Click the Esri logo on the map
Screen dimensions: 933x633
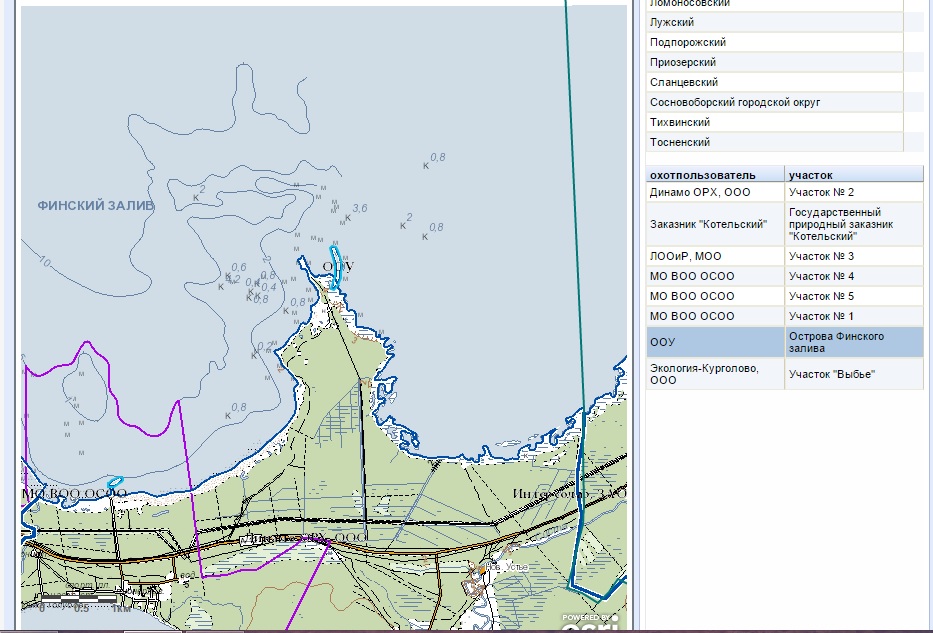591,621
